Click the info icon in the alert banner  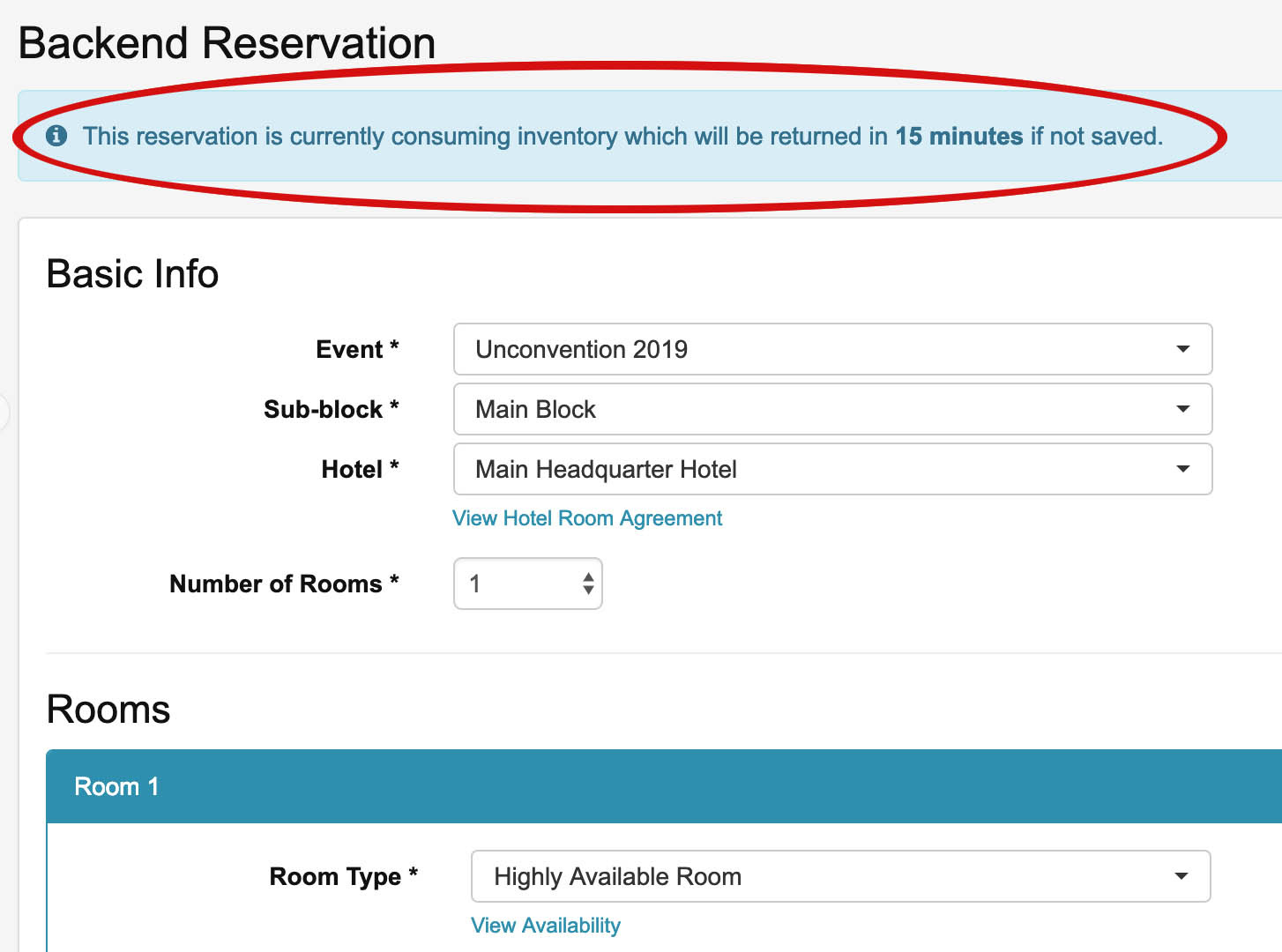[56, 136]
